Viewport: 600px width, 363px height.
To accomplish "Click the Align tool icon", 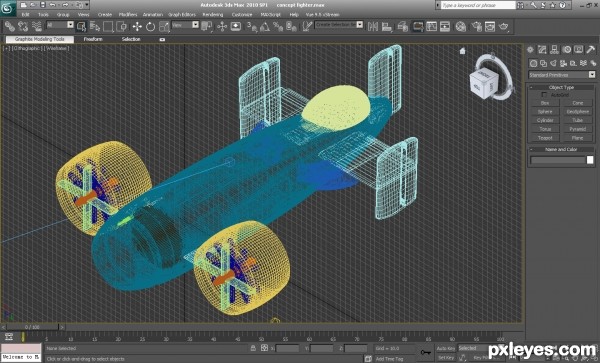I will point(386,26).
